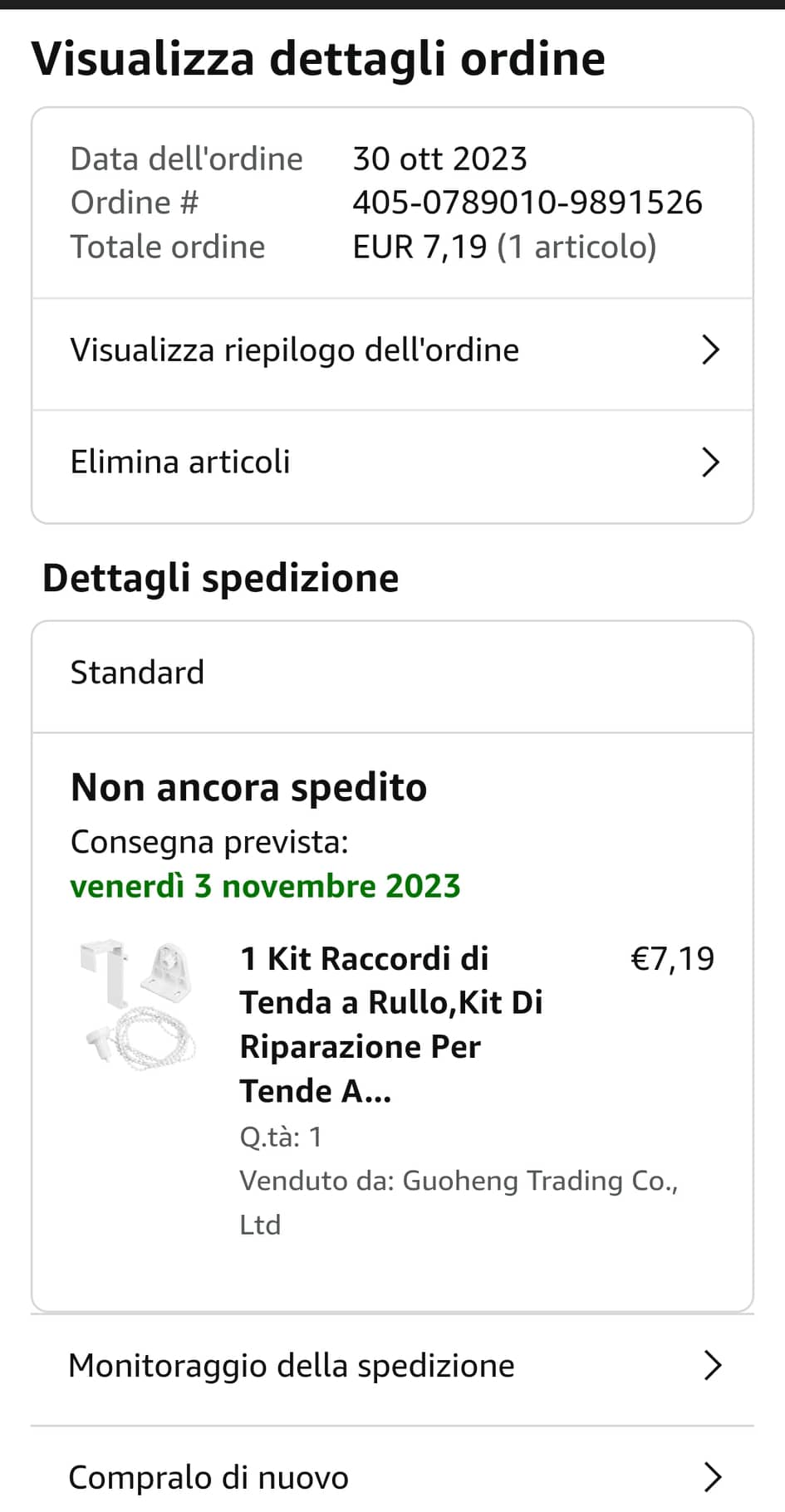Tap chevron arrow beside Elimina articoli
Viewport: 785px width, 1512px height.
pos(710,462)
